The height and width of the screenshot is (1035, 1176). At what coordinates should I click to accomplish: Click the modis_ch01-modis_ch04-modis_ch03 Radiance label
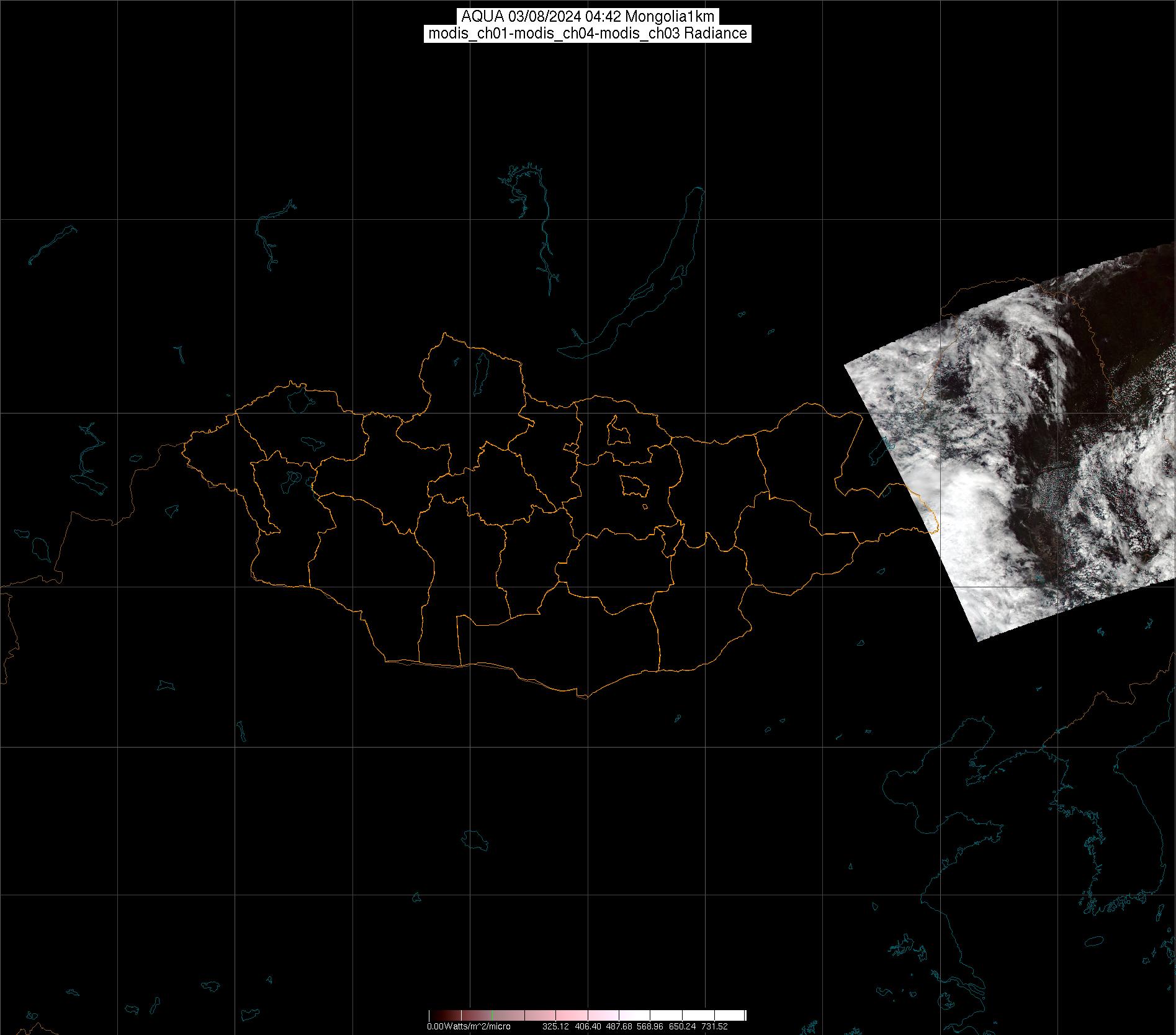[588, 34]
